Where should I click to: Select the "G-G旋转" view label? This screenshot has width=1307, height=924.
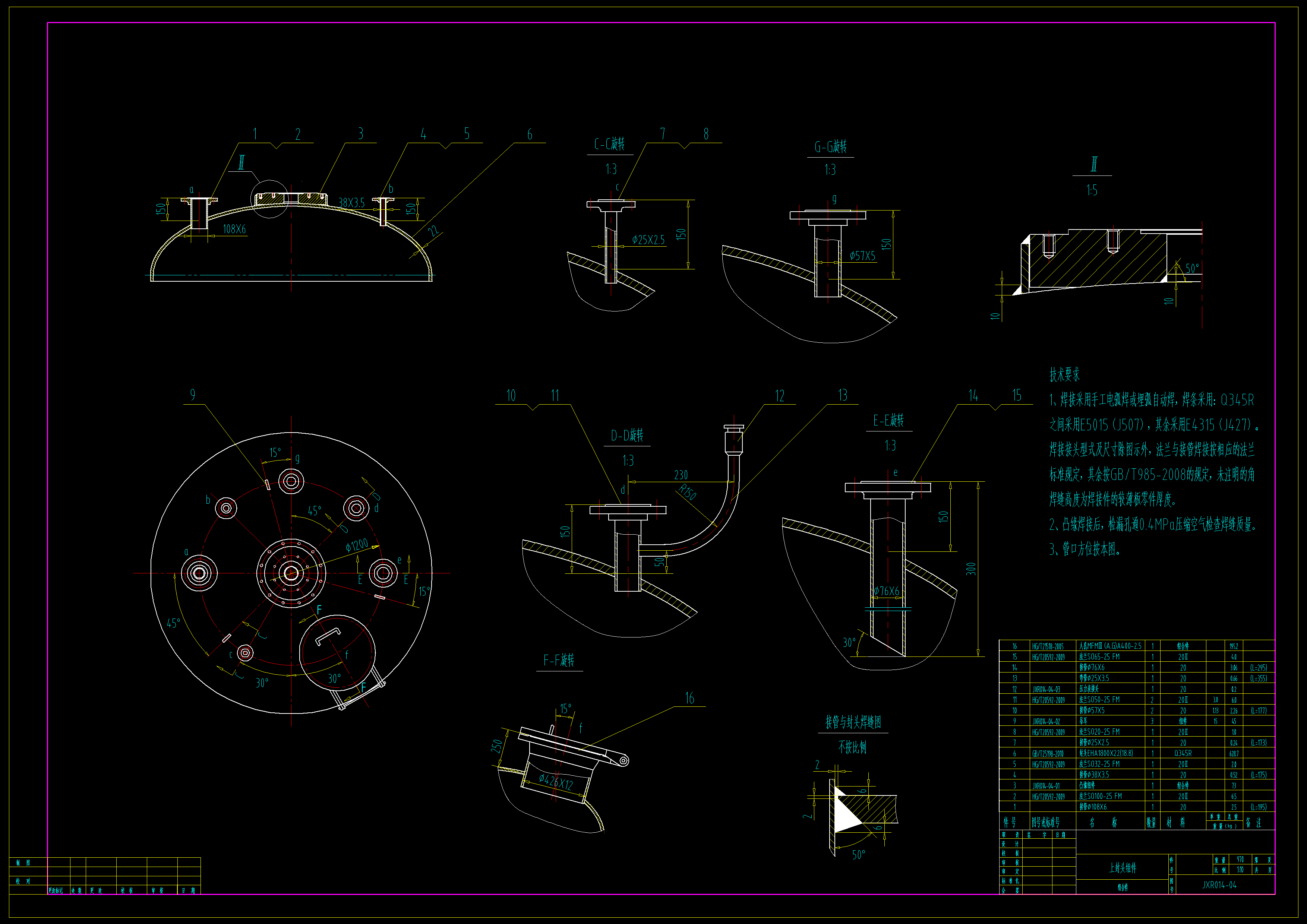pos(831,147)
